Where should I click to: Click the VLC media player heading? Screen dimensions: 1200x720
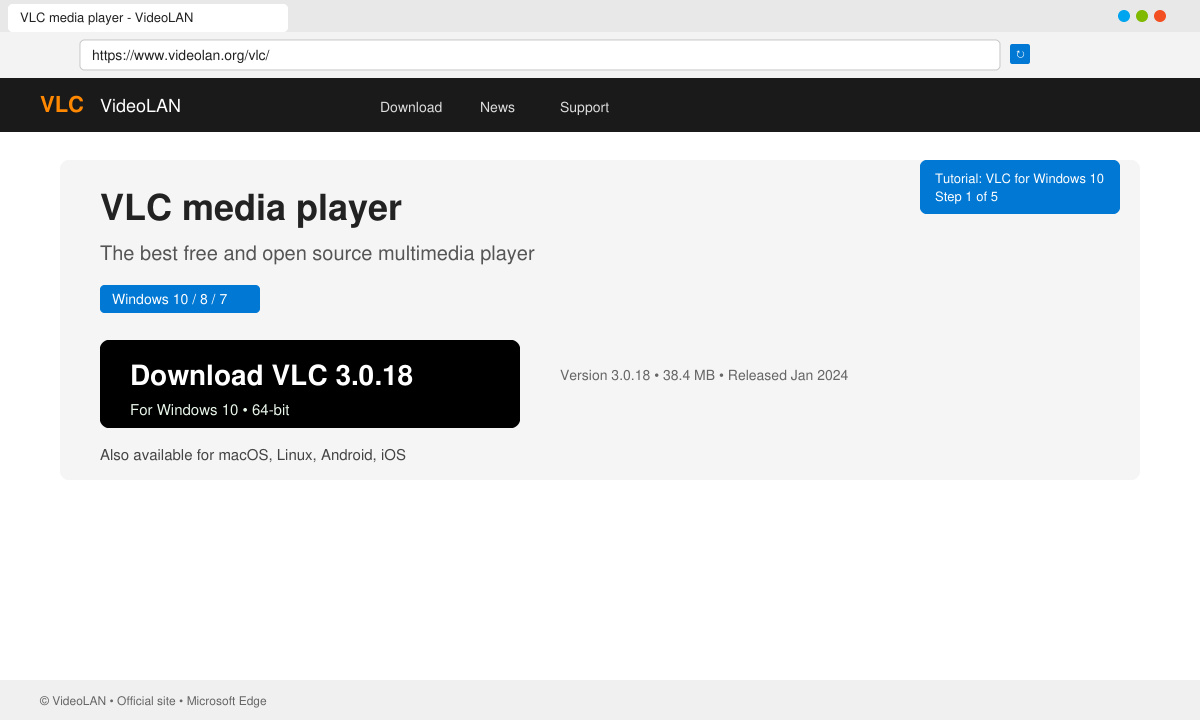(251, 208)
